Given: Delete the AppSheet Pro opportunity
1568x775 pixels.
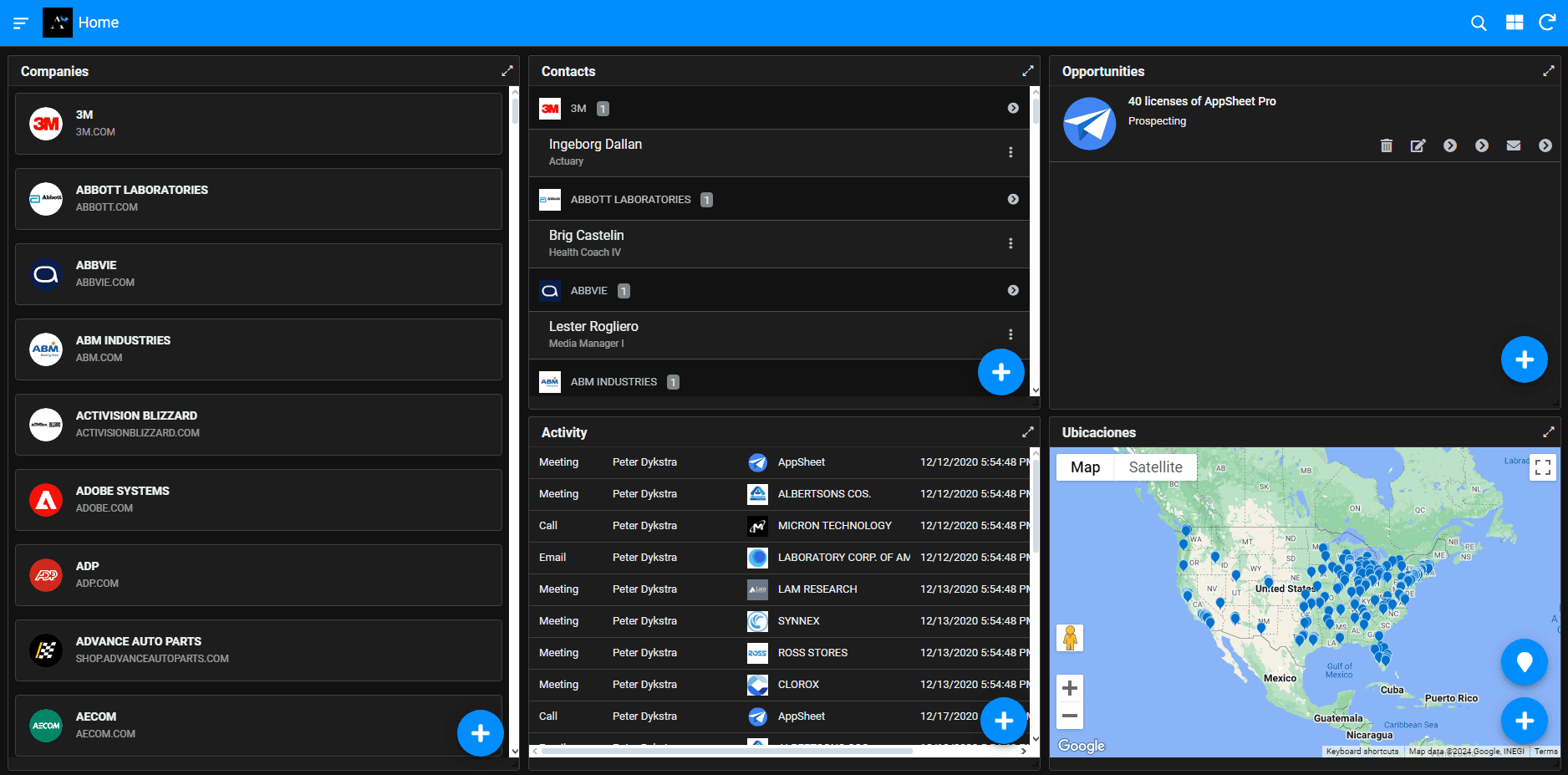Looking at the screenshot, I should click(1387, 145).
